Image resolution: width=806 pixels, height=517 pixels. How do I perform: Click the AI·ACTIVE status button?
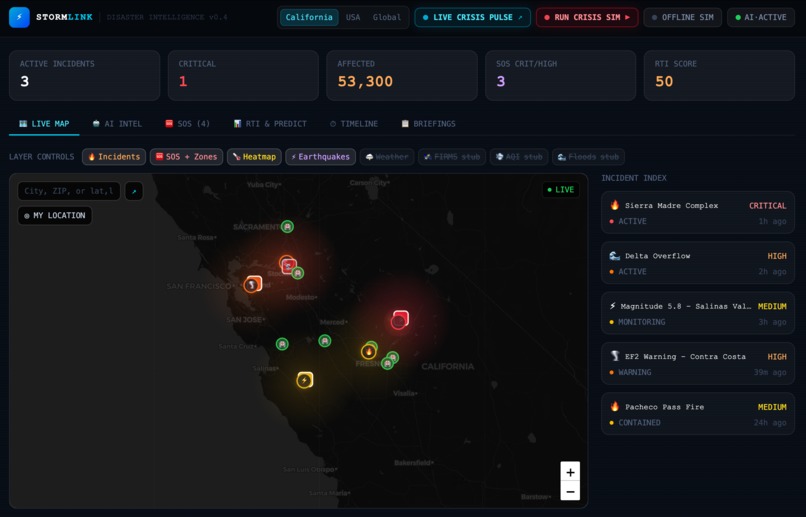[761, 17]
